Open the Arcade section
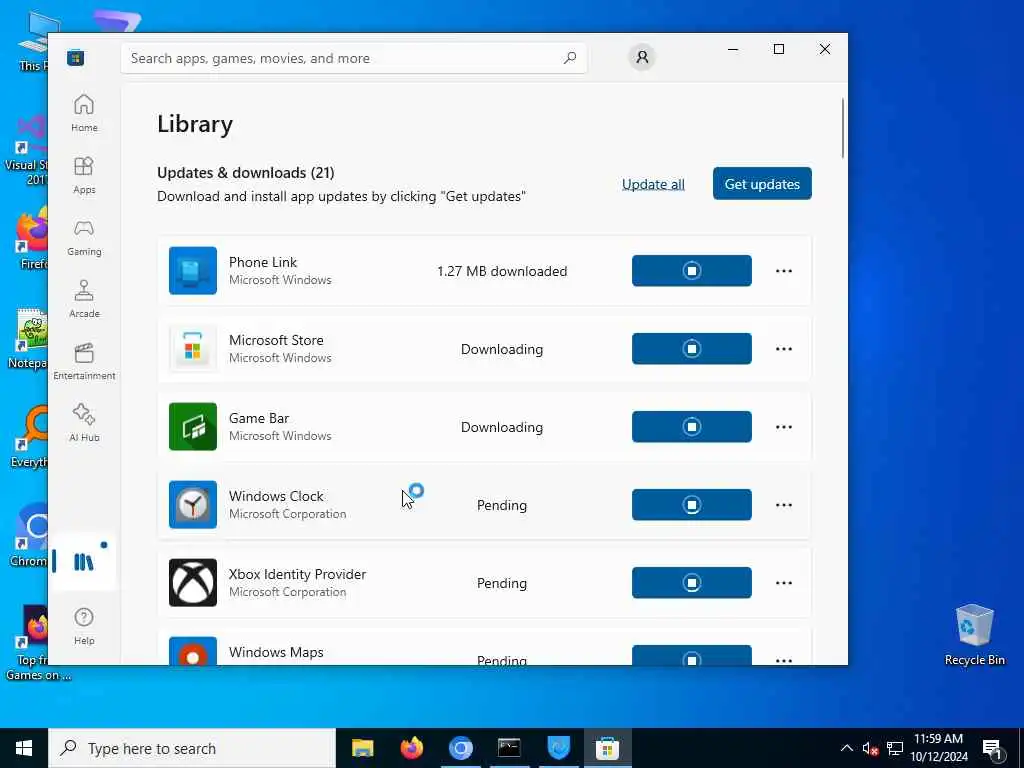 tap(84, 299)
